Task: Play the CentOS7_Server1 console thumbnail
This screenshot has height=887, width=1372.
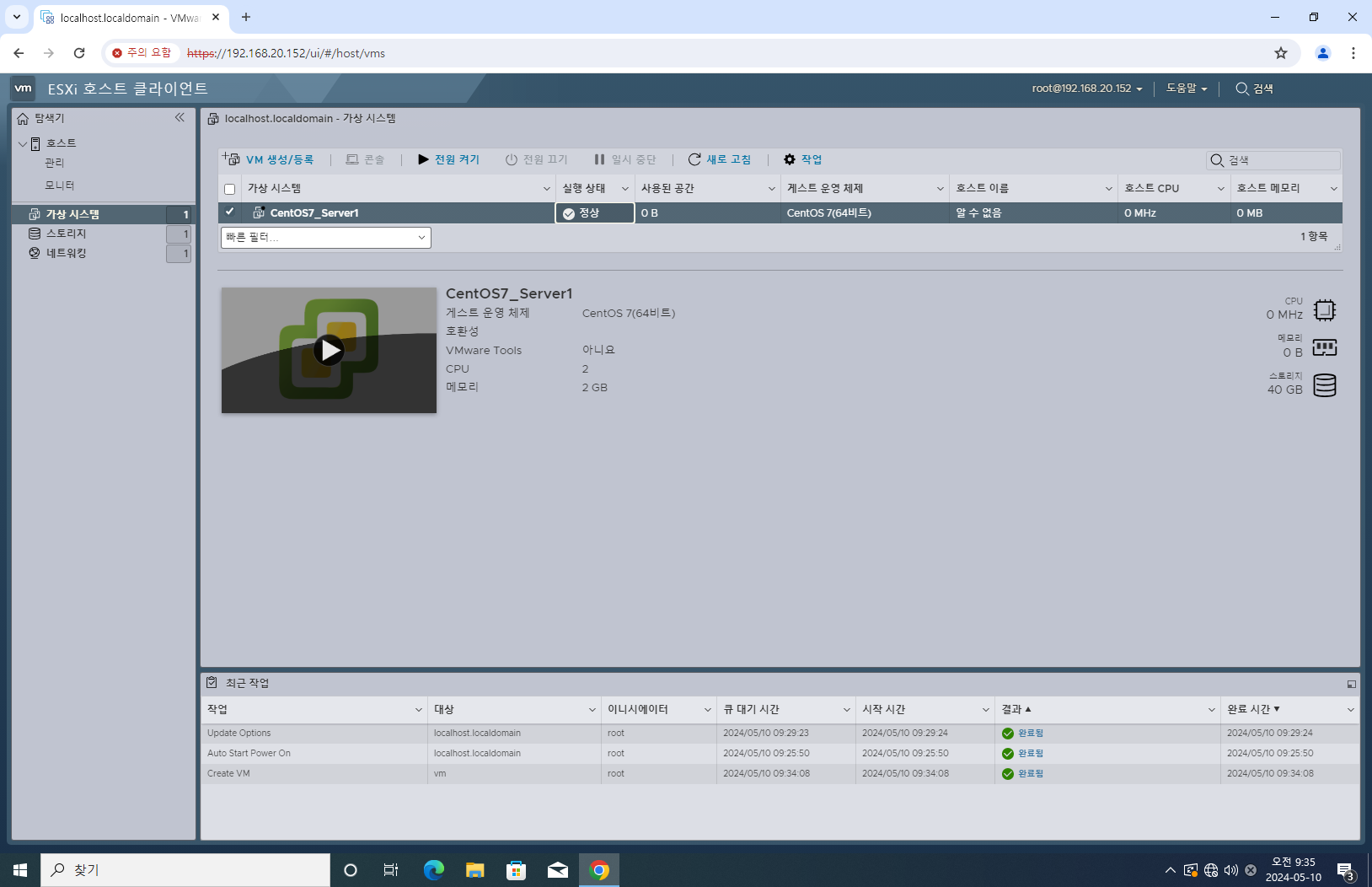Action: pyautogui.click(x=329, y=350)
